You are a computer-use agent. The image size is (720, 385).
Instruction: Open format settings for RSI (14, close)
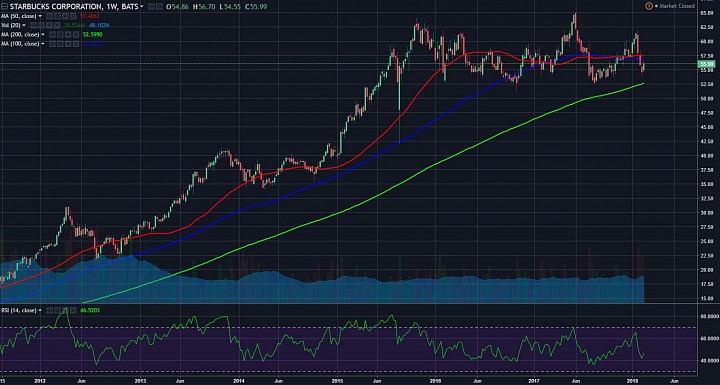57,310
